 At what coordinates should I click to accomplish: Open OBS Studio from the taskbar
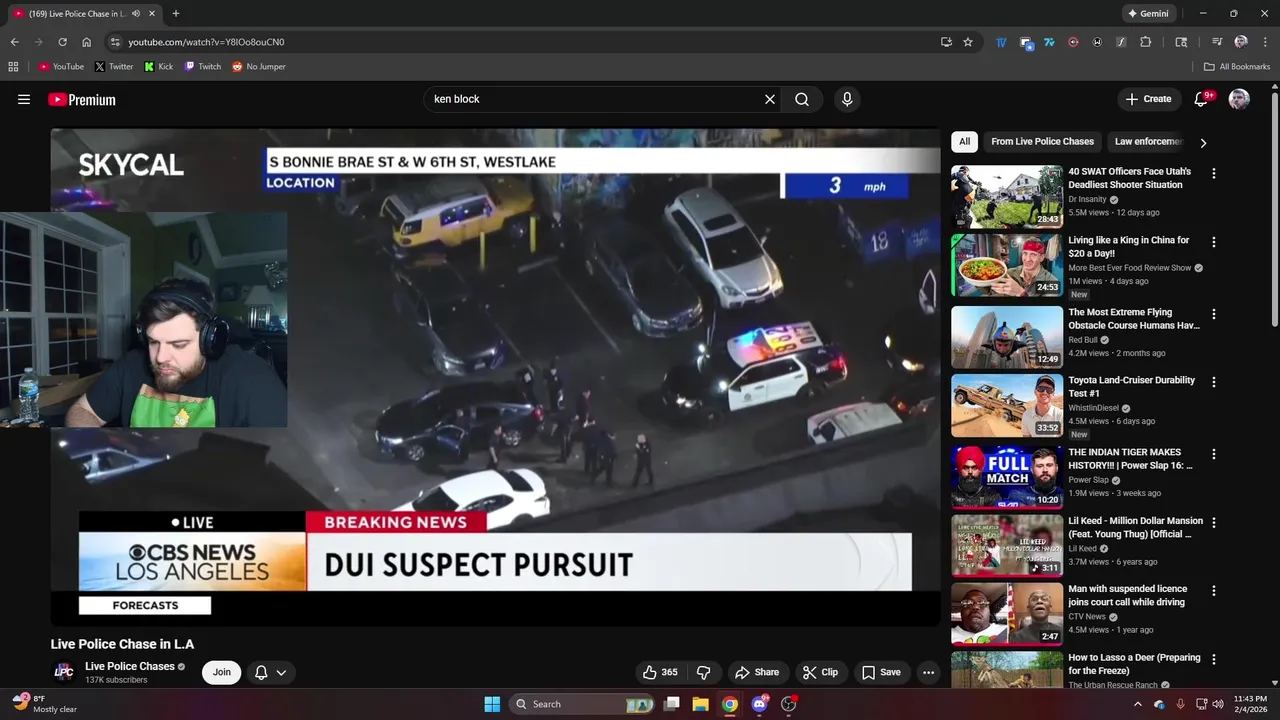pyautogui.click(x=788, y=704)
